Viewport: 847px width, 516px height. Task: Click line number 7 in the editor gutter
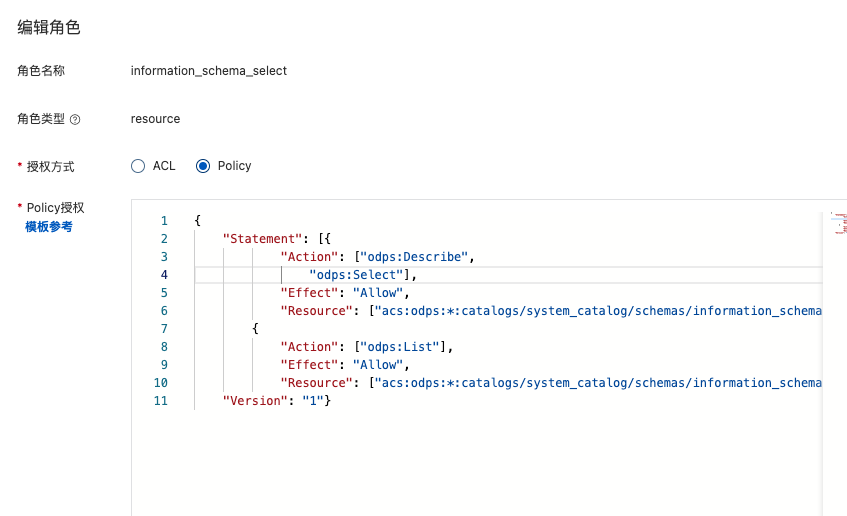pos(164,329)
